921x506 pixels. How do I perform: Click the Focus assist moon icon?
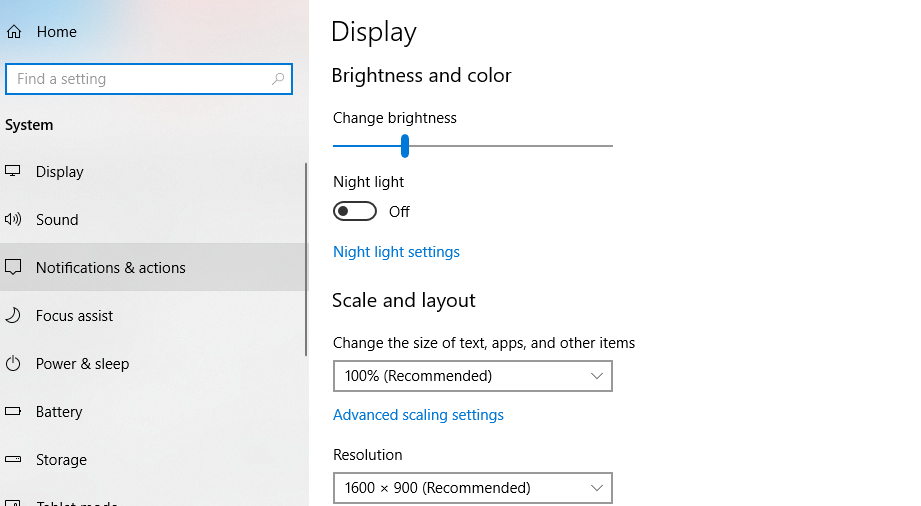pyautogui.click(x=13, y=315)
